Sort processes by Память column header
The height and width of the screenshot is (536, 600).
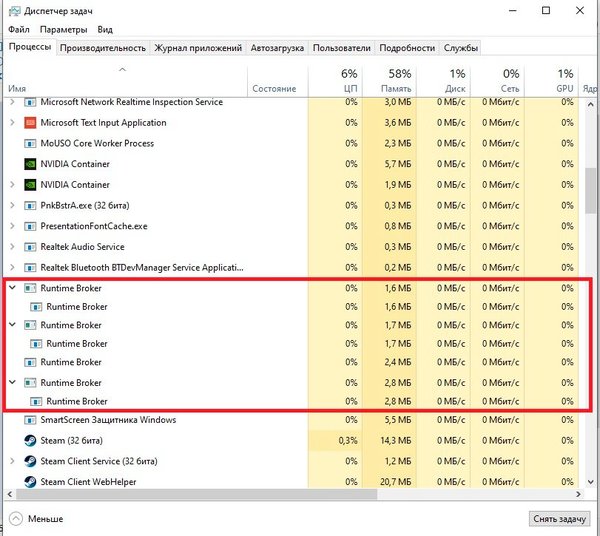point(400,81)
